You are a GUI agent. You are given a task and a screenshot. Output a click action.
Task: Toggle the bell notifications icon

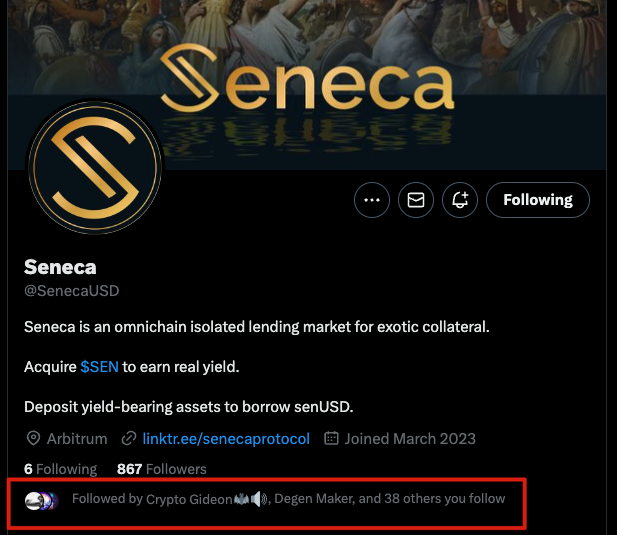[460, 200]
